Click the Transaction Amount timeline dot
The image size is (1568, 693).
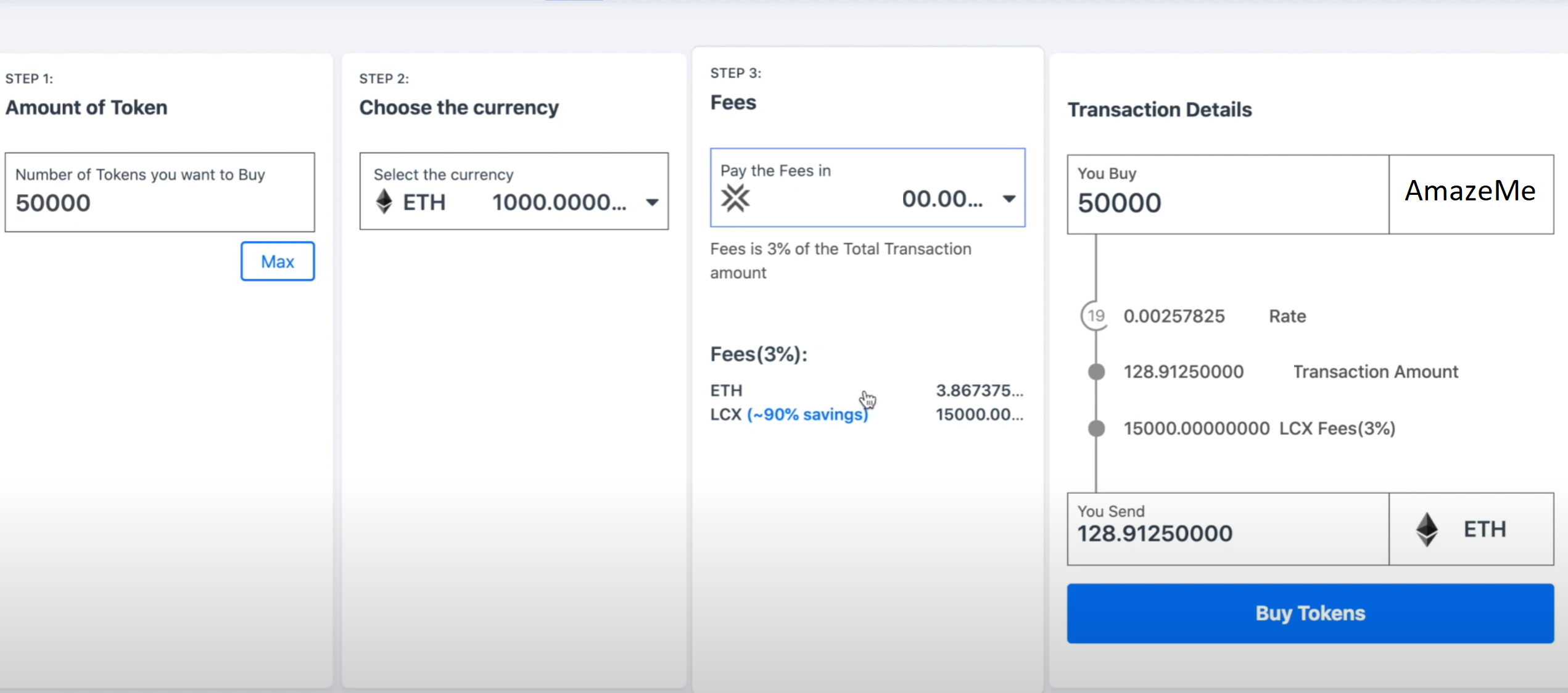[x=1096, y=372]
